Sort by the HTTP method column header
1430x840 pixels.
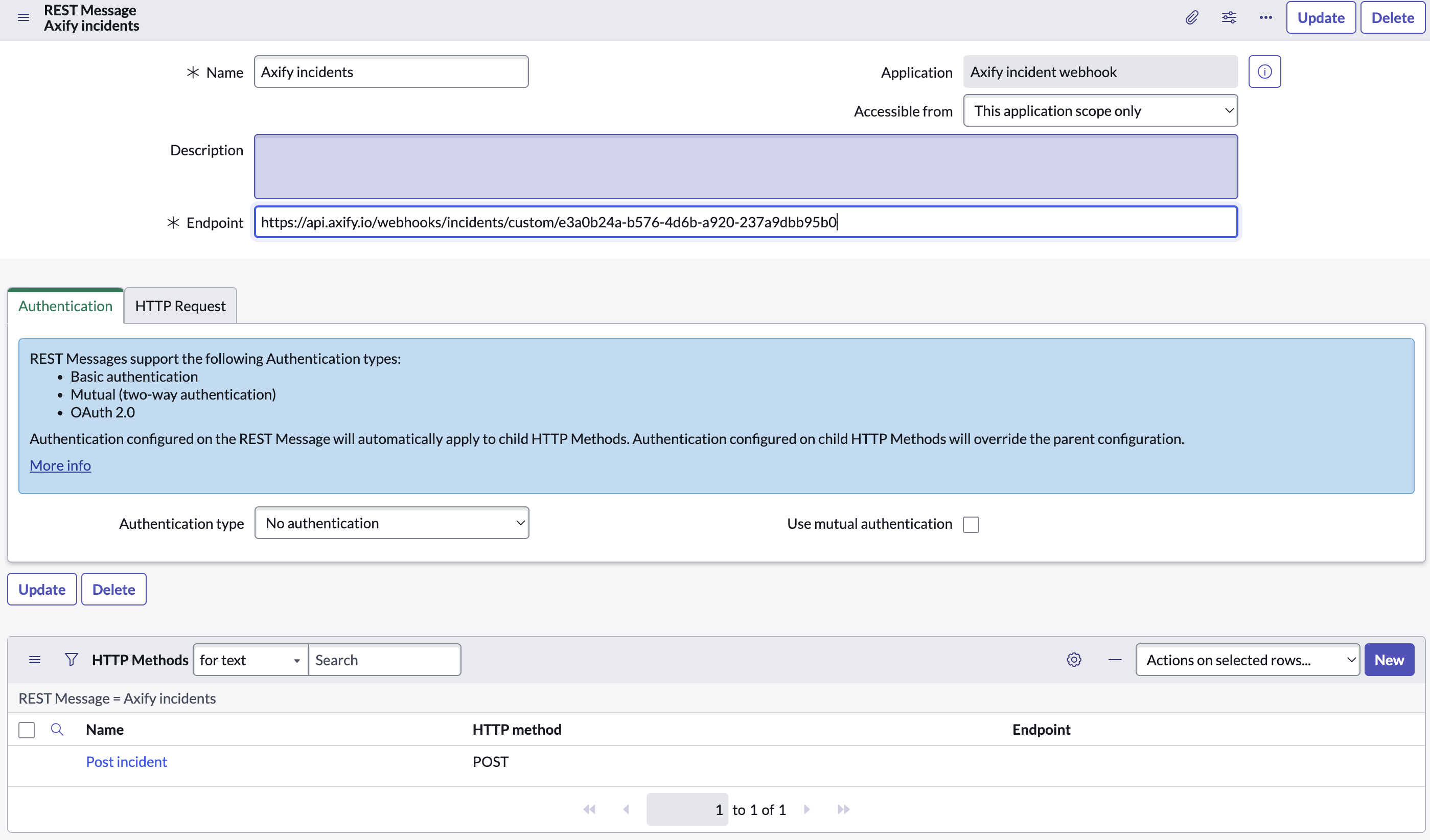(517, 730)
